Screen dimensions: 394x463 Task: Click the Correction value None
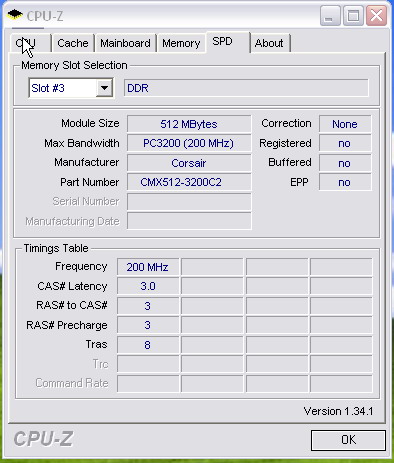tap(345, 124)
